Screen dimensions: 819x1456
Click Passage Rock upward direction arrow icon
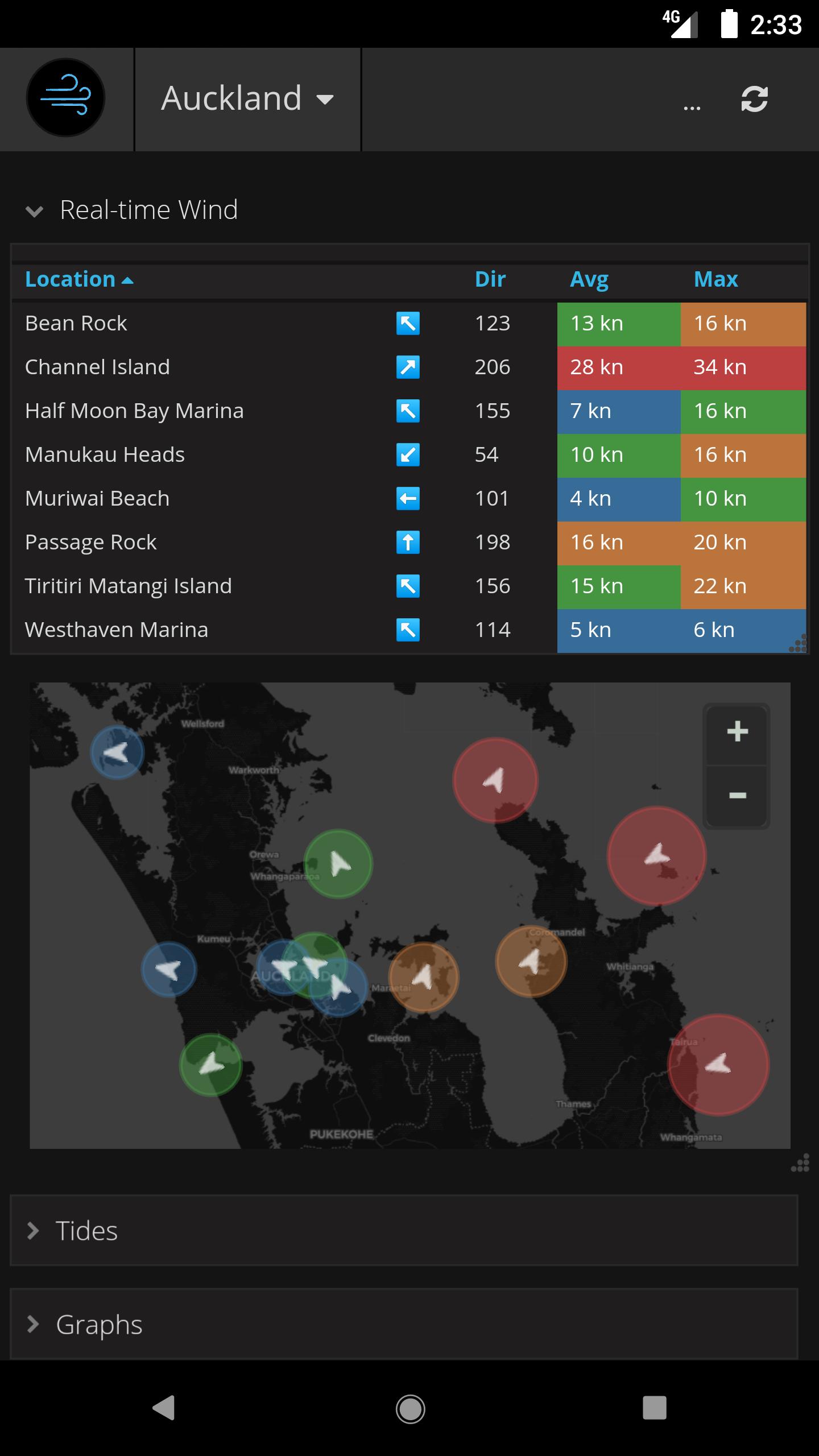tap(408, 543)
